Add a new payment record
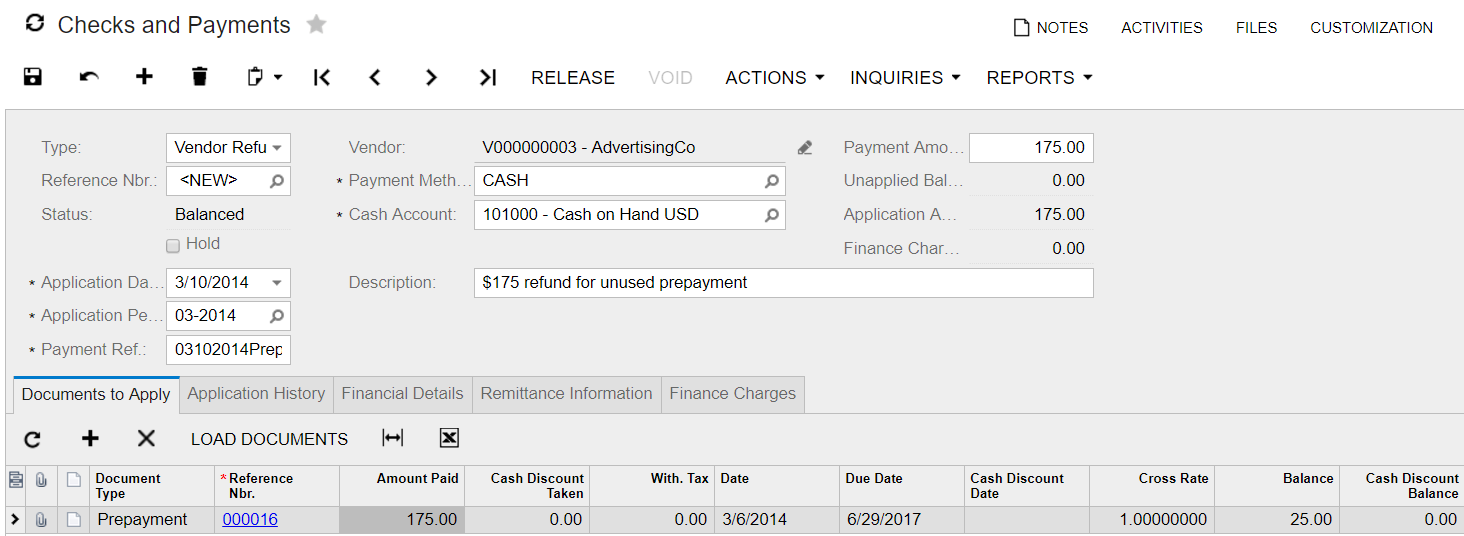This screenshot has width=1464, height=536. [x=145, y=77]
